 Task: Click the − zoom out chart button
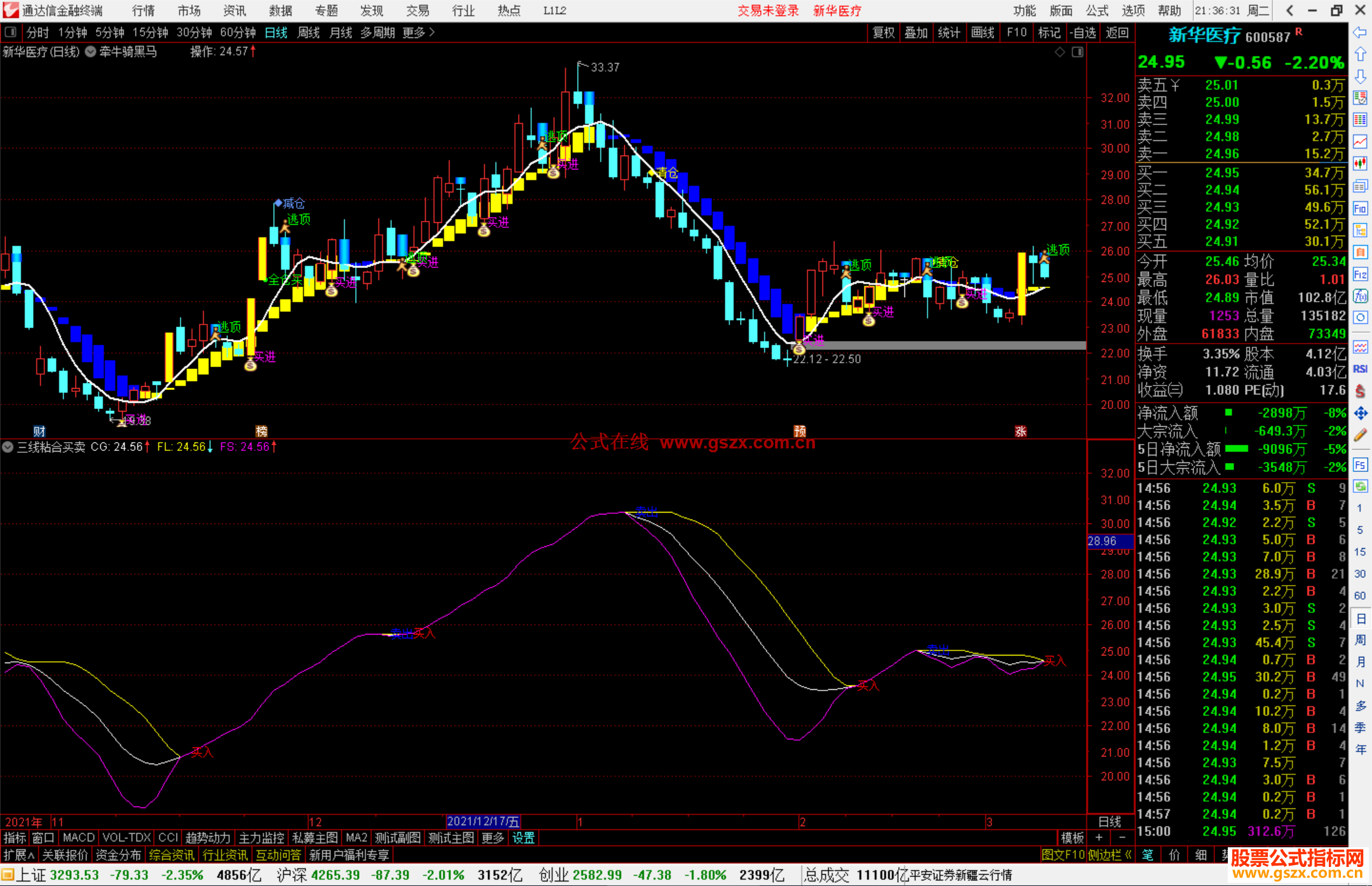point(1122,838)
